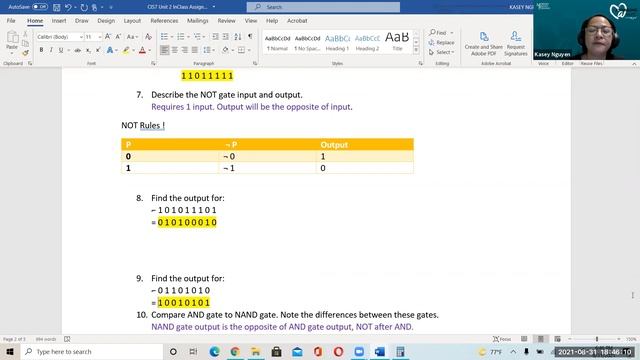Apply the Heading 2 style
Viewport: 640px width, 360px height.
367,42
